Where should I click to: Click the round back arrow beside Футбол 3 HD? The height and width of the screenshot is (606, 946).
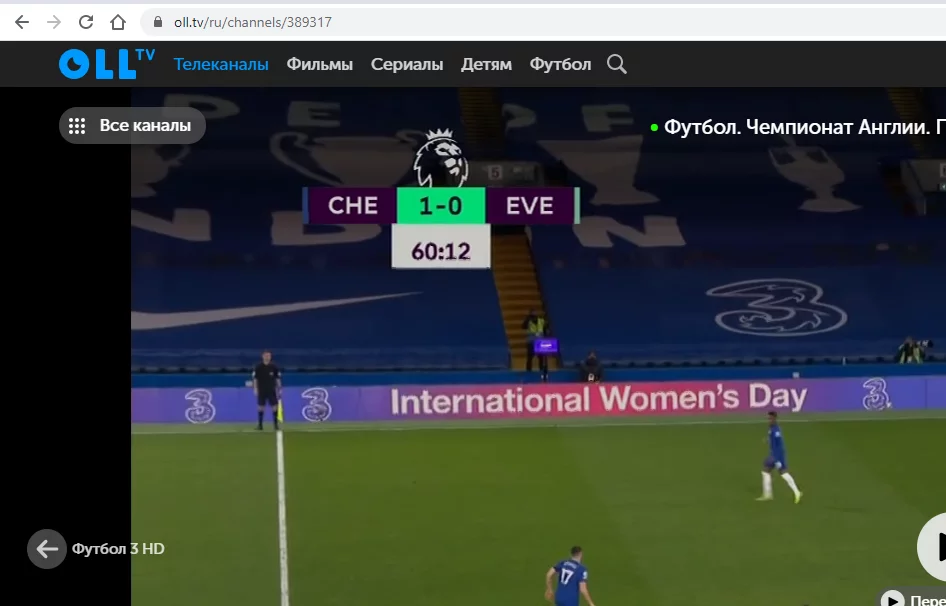(46, 549)
